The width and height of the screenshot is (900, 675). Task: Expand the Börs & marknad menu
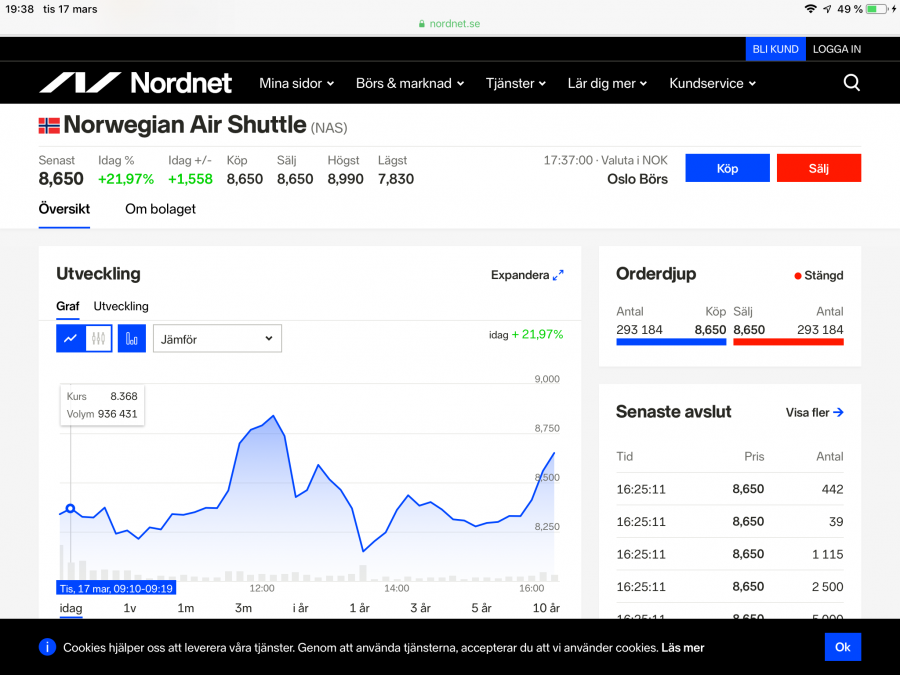pyautogui.click(x=410, y=83)
